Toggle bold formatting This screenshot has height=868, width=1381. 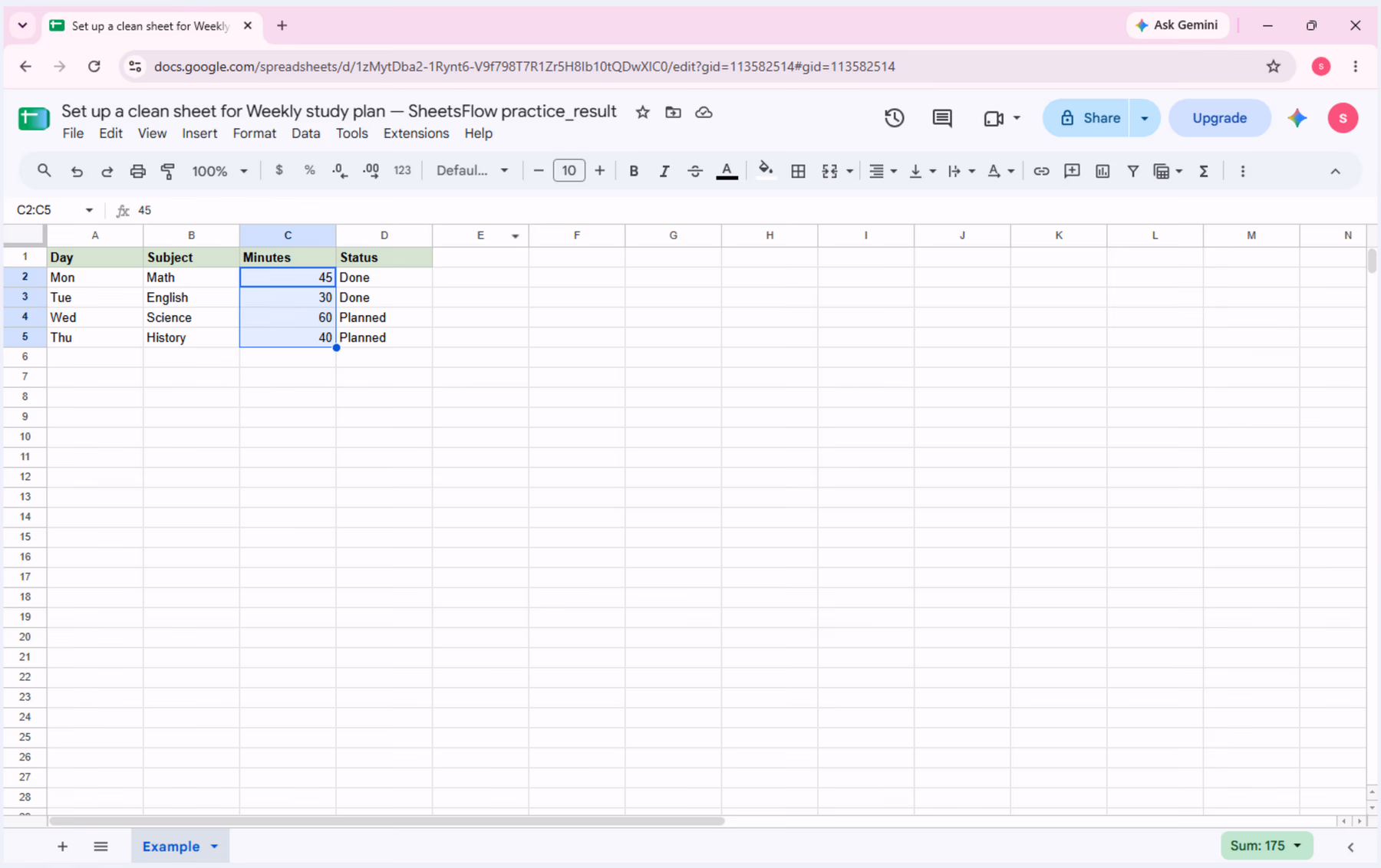[x=634, y=171]
